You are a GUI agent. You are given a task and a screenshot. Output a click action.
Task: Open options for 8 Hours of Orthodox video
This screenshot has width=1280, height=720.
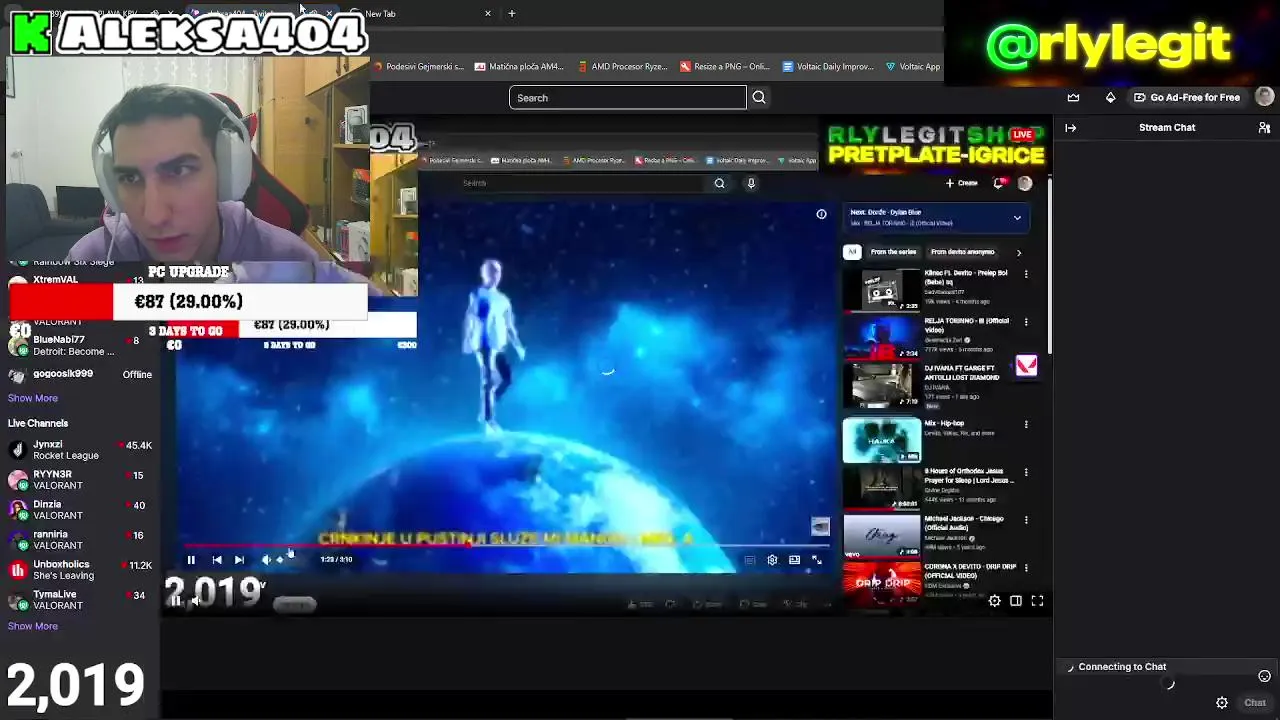[x=1026, y=471]
